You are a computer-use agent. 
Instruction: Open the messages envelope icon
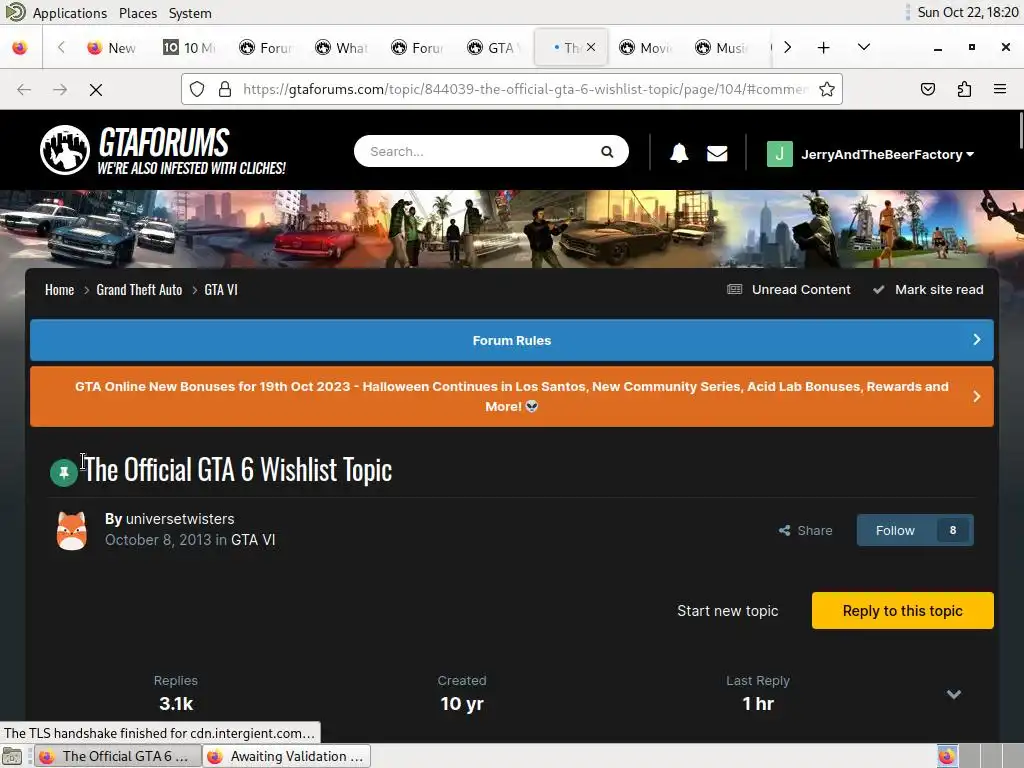[x=717, y=153]
